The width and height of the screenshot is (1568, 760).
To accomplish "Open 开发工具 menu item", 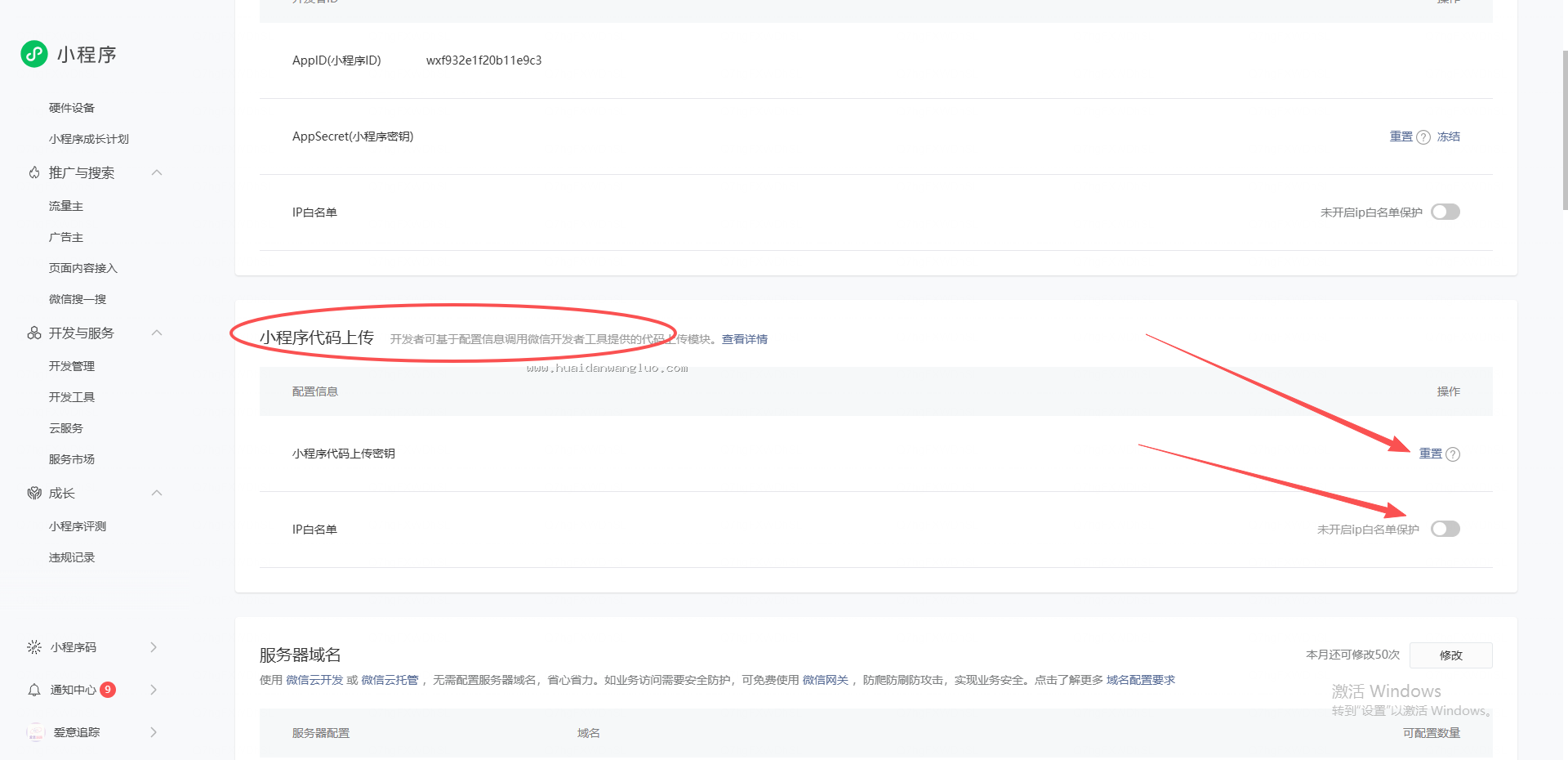I will 72,397.
